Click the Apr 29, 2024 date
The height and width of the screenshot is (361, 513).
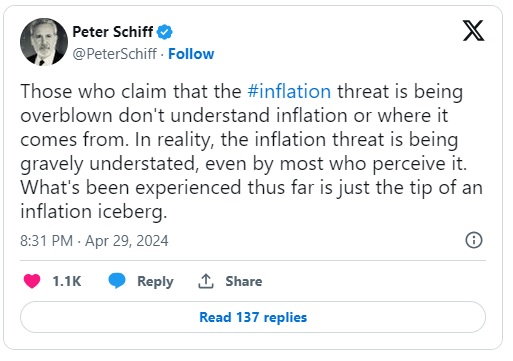(127, 241)
